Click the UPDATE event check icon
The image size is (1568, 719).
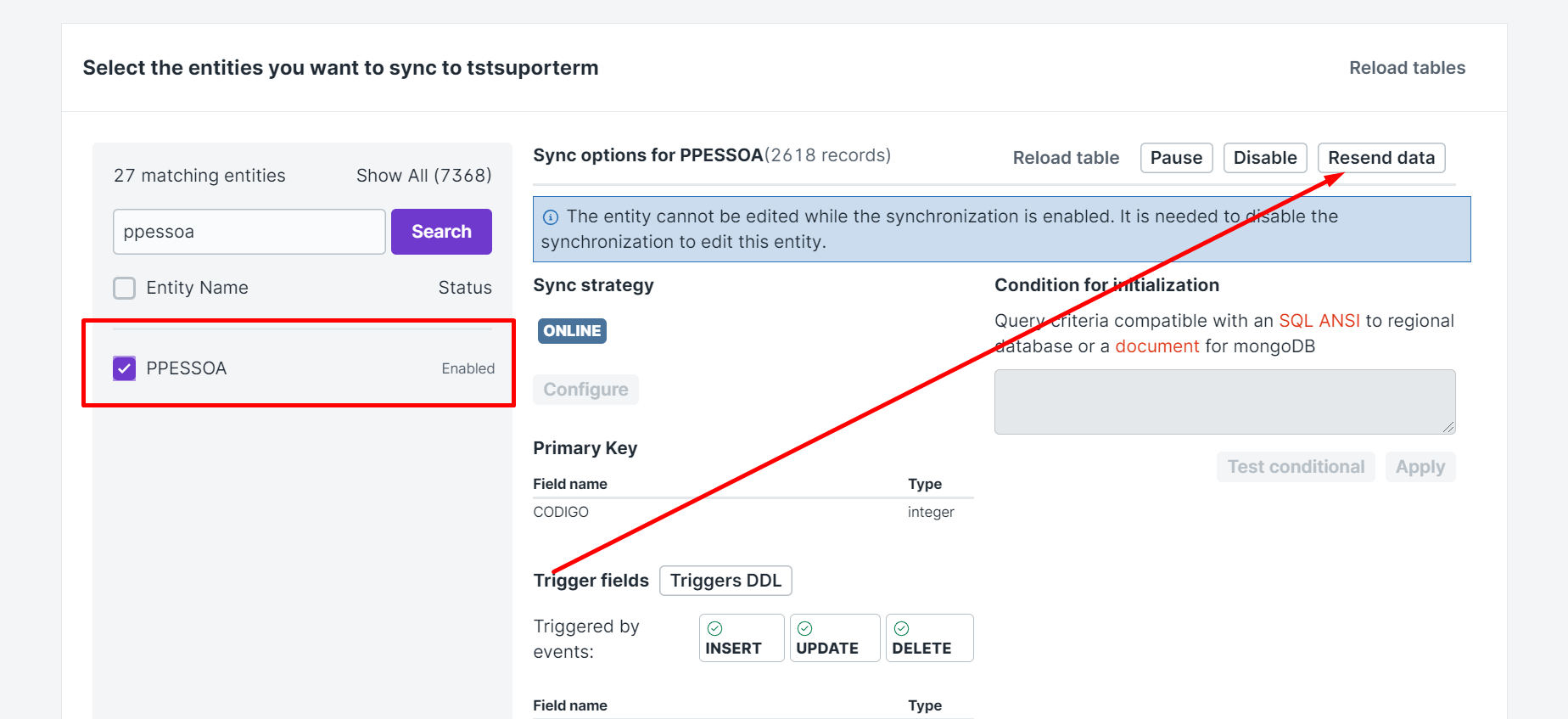[805, 629]
